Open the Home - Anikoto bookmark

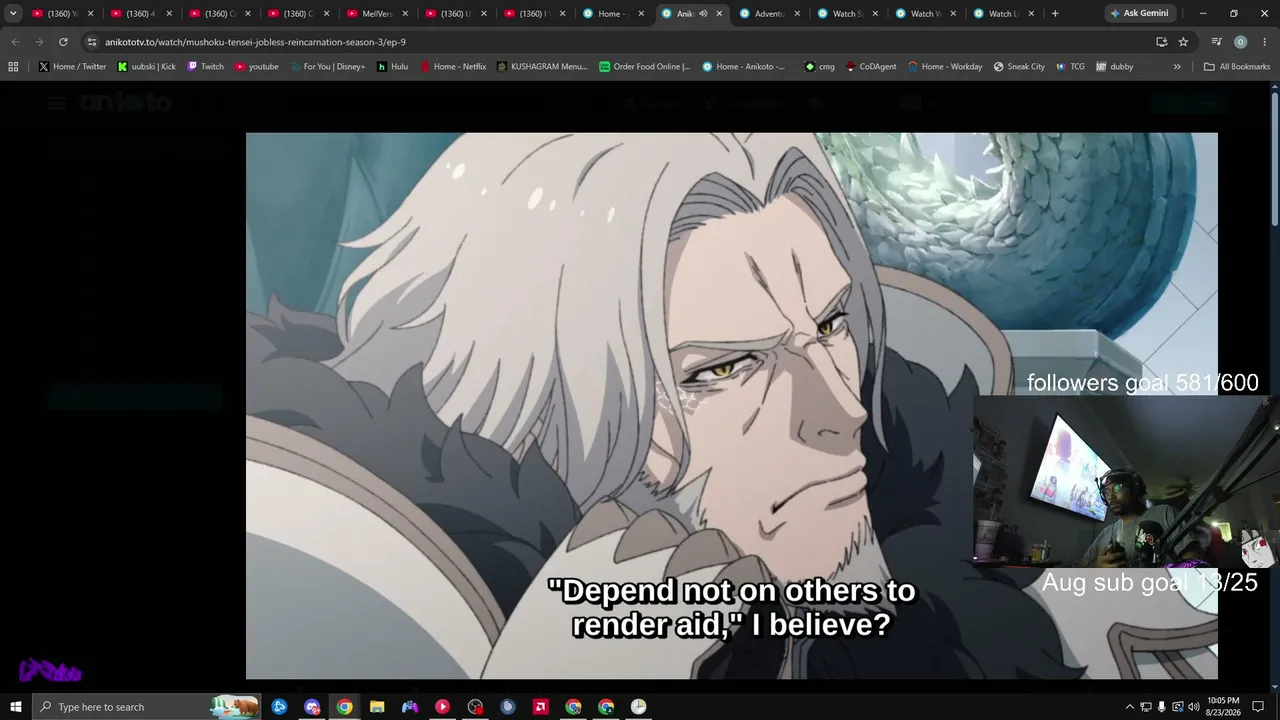(x=744, y=67)
